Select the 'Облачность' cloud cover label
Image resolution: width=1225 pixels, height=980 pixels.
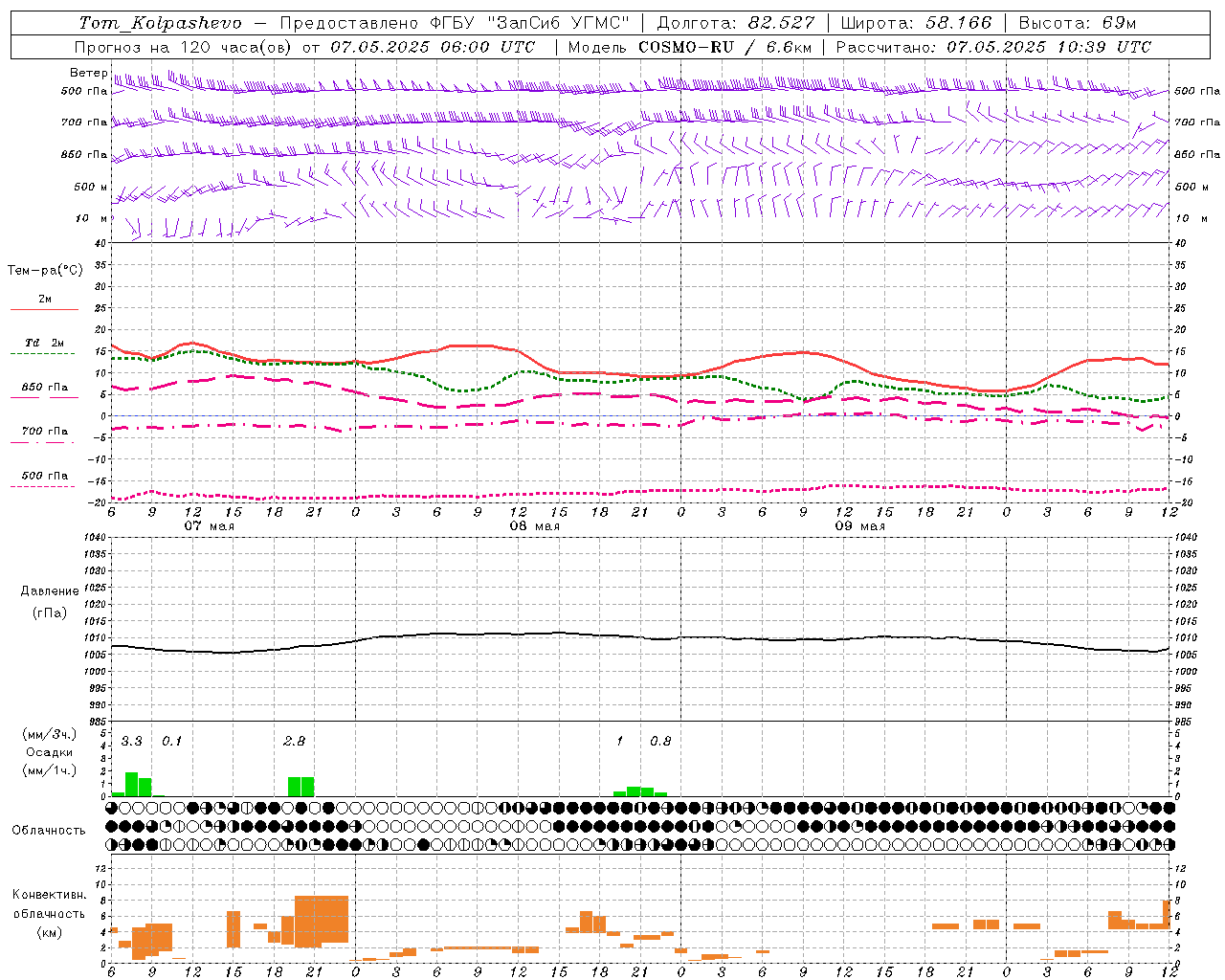pos(49,831)
